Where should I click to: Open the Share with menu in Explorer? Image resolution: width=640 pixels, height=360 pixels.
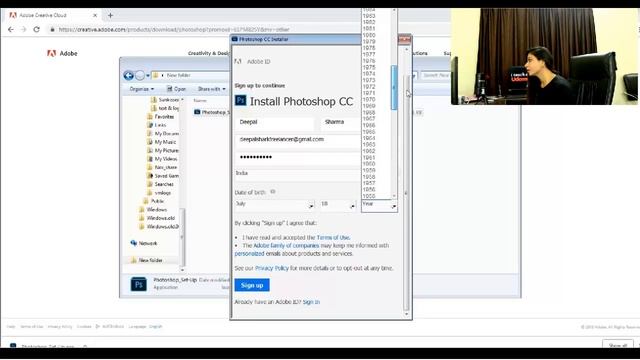[211, 89]
